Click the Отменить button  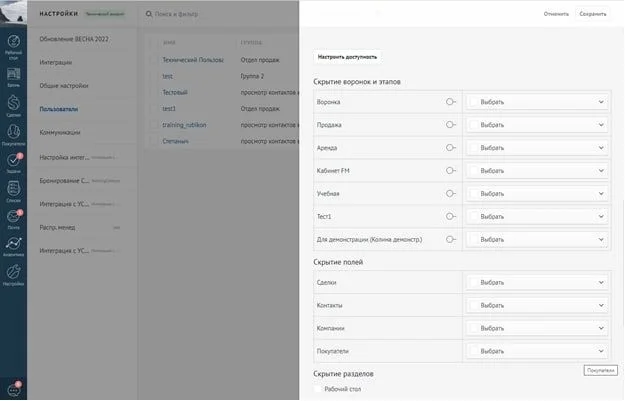click(556, 14)
